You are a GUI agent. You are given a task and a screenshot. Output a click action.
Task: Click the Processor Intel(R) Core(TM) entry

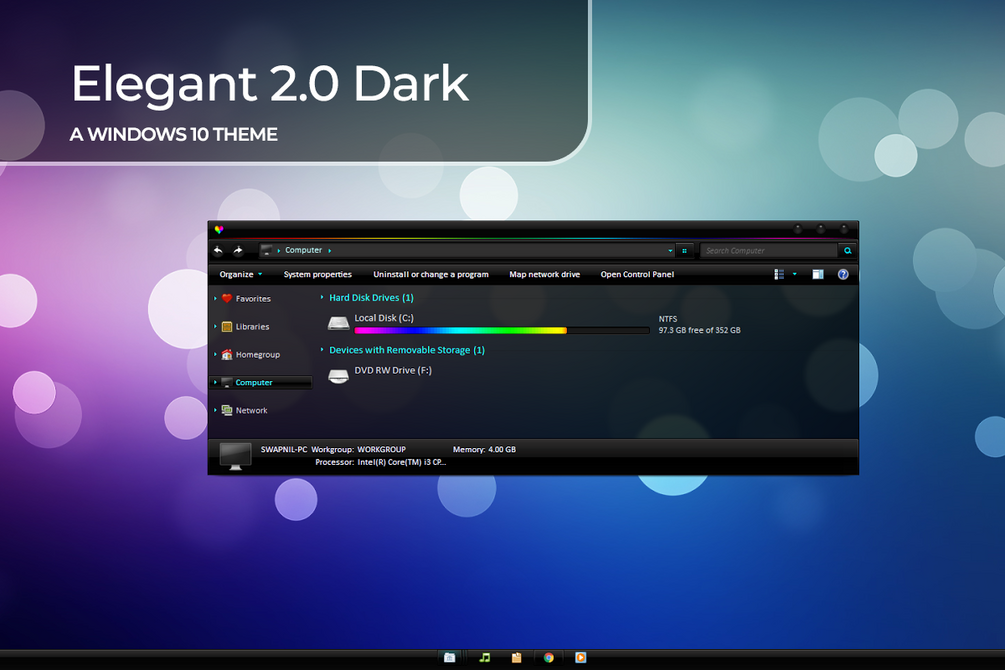[x=381, y=462]
